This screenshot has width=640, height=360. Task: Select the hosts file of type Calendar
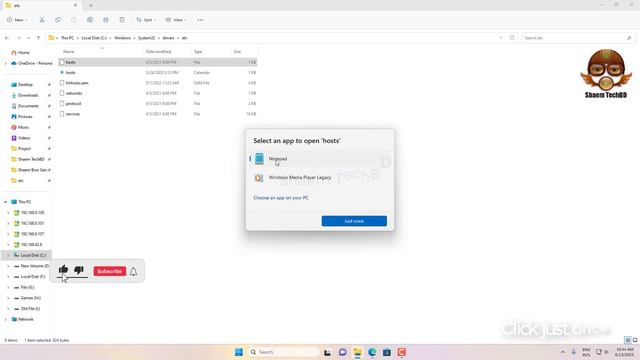pyautogui.click(x=158, y=73)
